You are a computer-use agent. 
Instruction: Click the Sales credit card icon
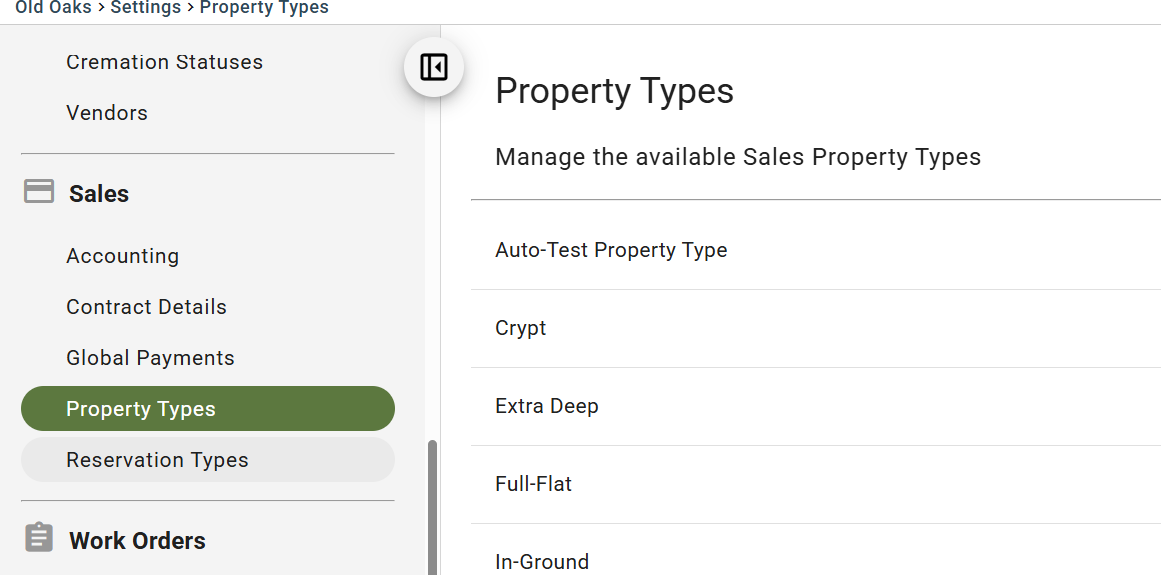(x=39, y=191)
